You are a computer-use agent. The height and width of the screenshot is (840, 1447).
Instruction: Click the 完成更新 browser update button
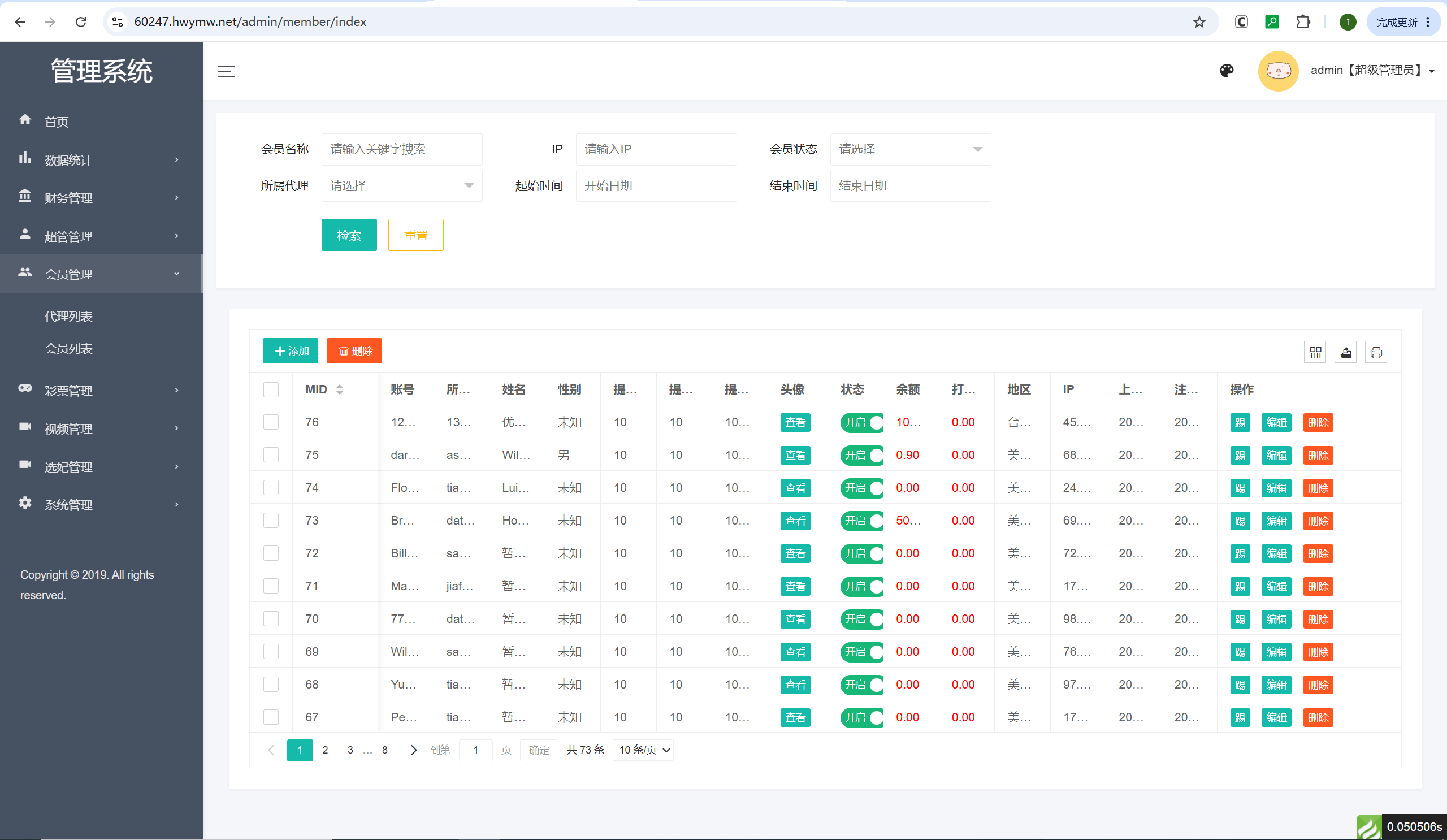(1403, 22)
